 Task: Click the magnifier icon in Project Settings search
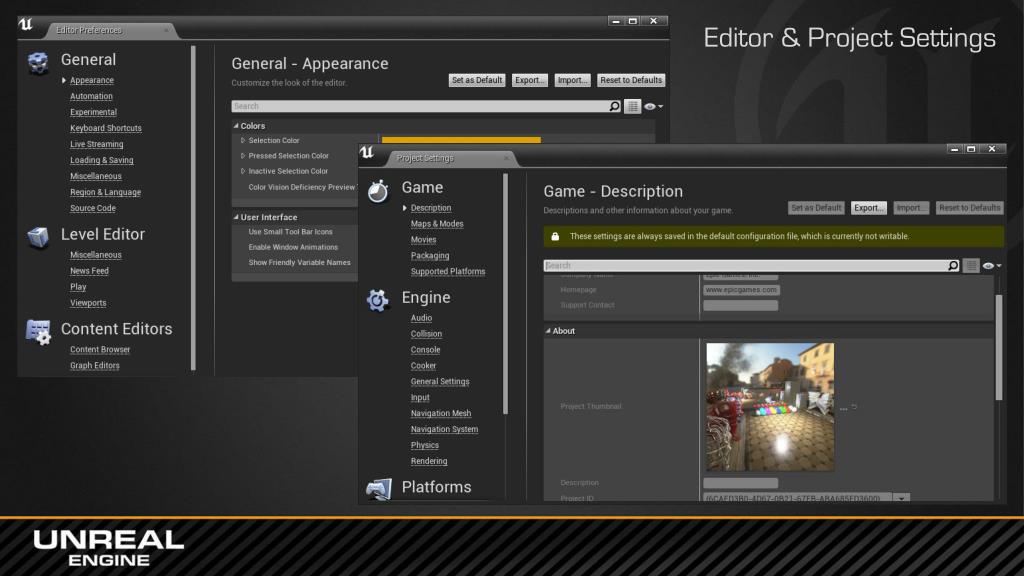click(x=952, y=266)
